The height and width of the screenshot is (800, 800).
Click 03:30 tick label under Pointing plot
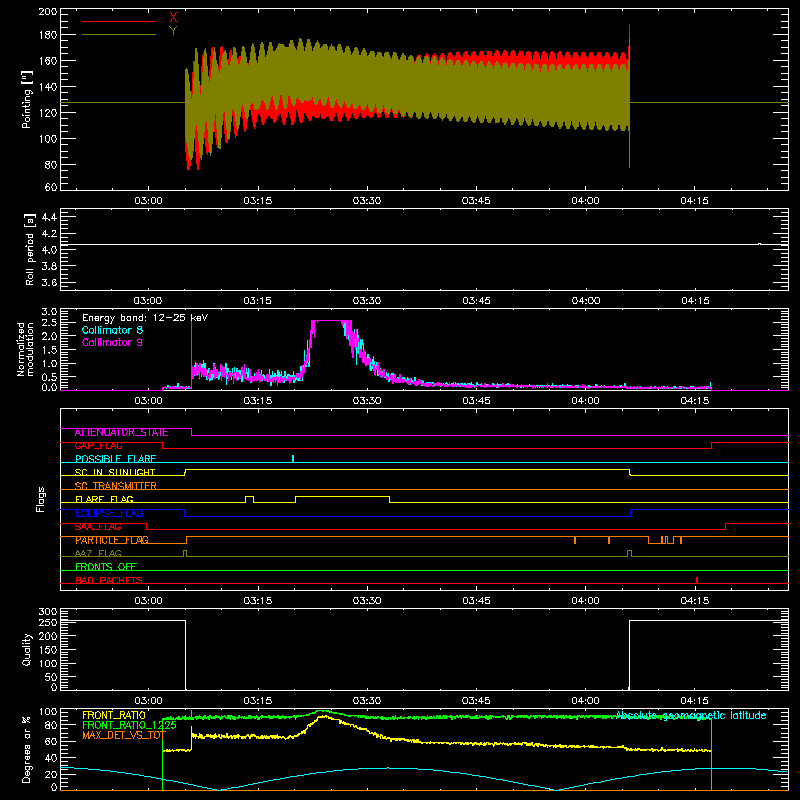point(367,201)
